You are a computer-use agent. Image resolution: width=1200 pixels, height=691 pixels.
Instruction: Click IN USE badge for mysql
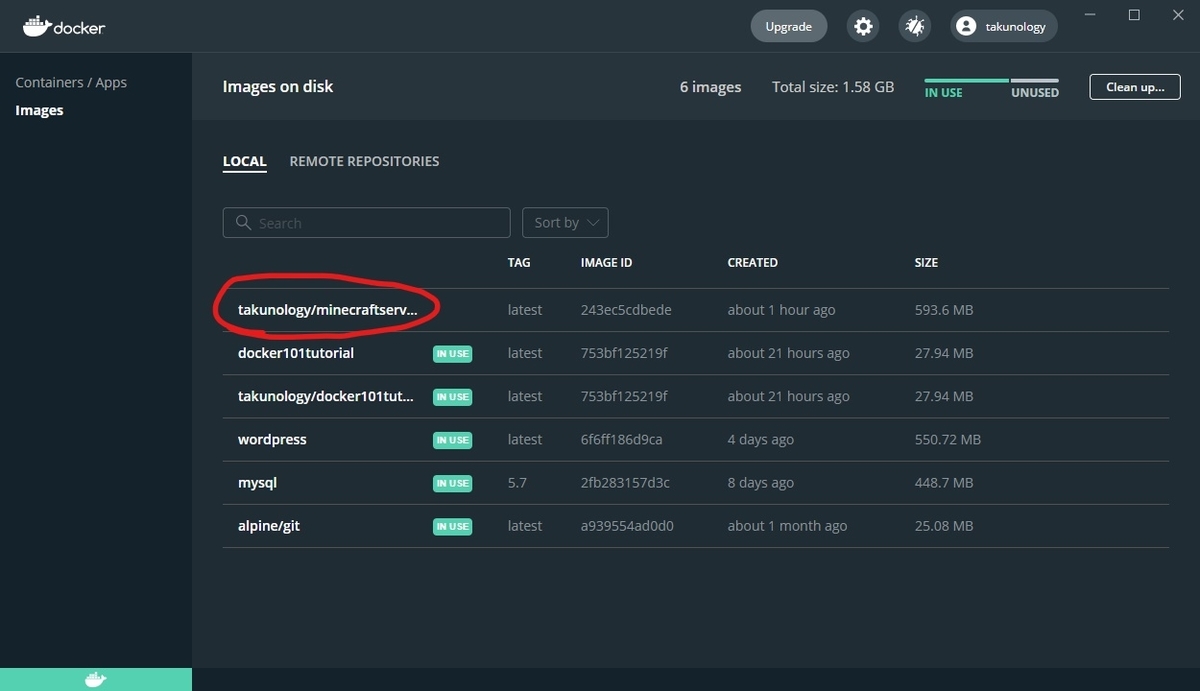click(452, 483)
